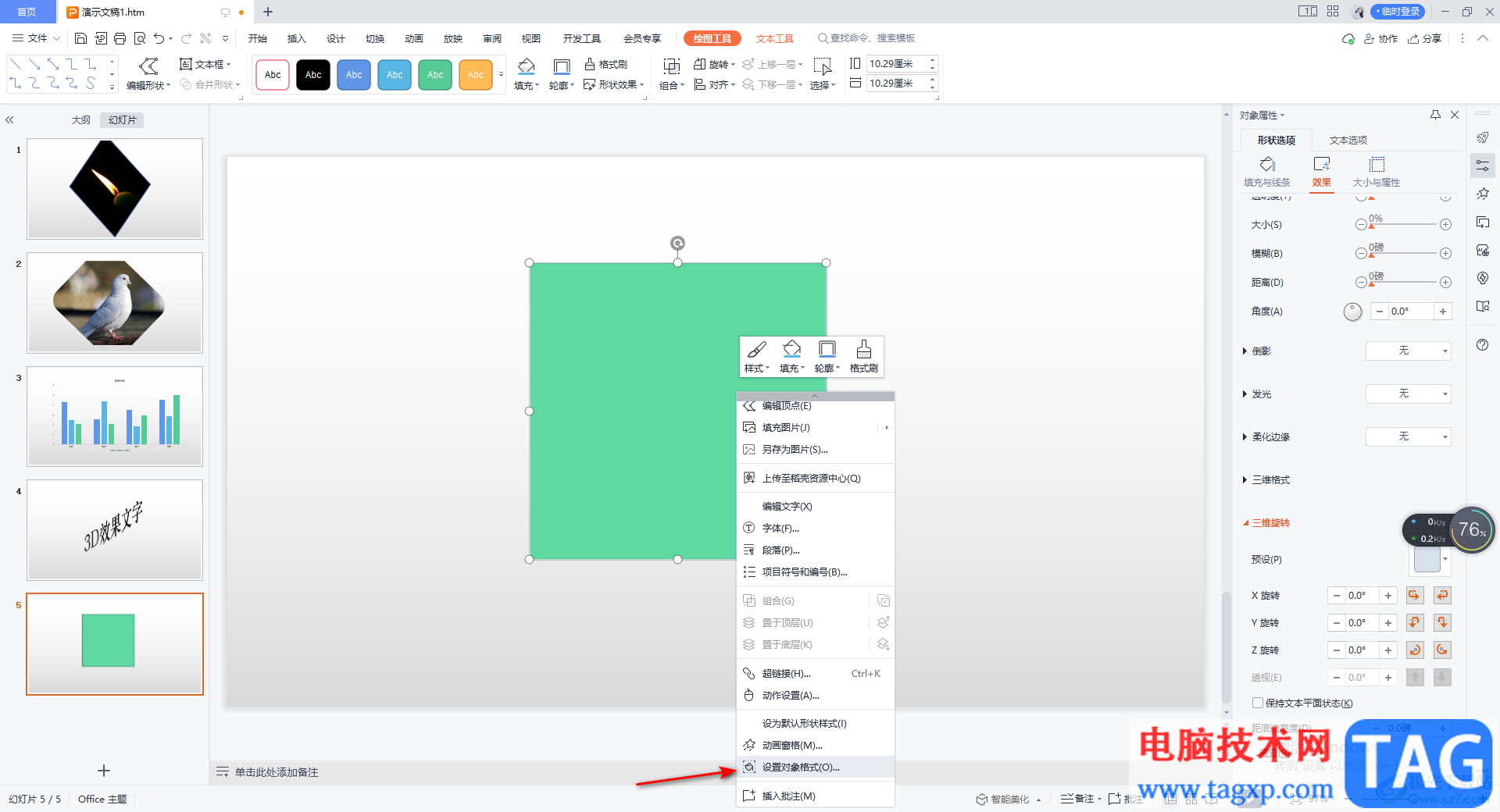This screenshot has width=1500, height=812.
Task: Expand the Soft Edges (柔化边缘) section
Action: [x=1245, y=437]
